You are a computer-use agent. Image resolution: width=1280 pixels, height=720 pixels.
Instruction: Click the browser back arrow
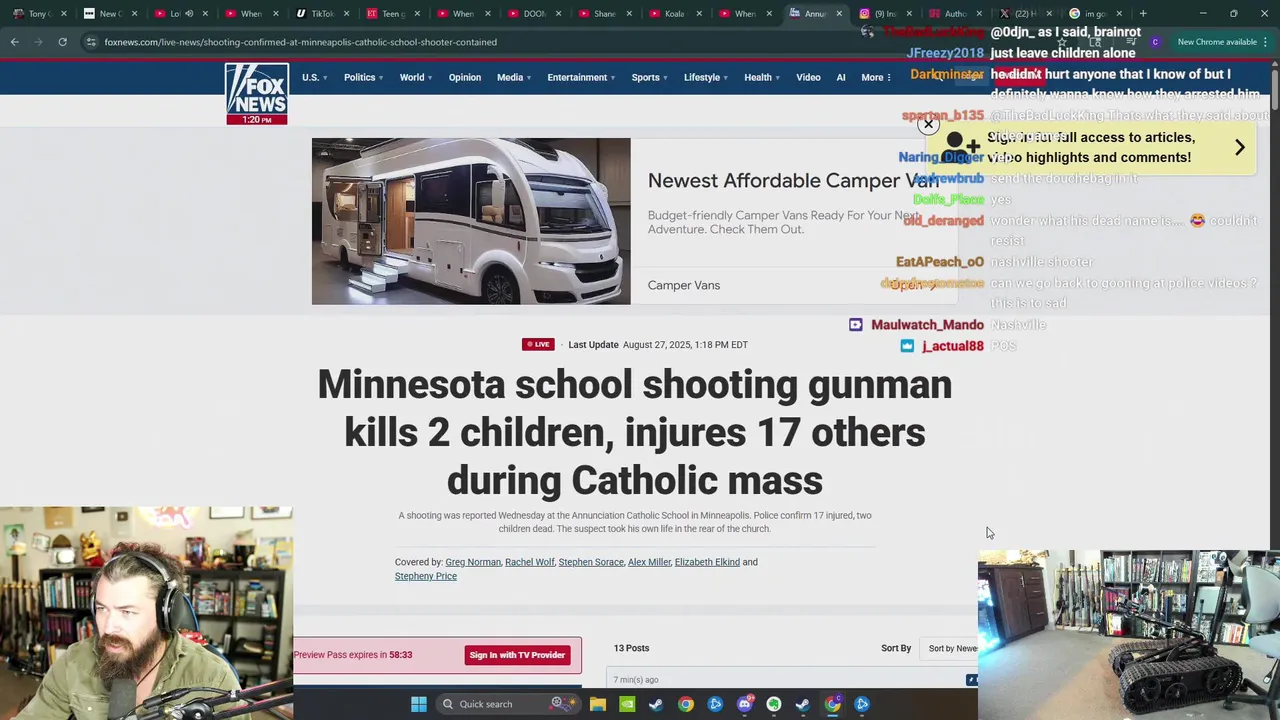14,42
